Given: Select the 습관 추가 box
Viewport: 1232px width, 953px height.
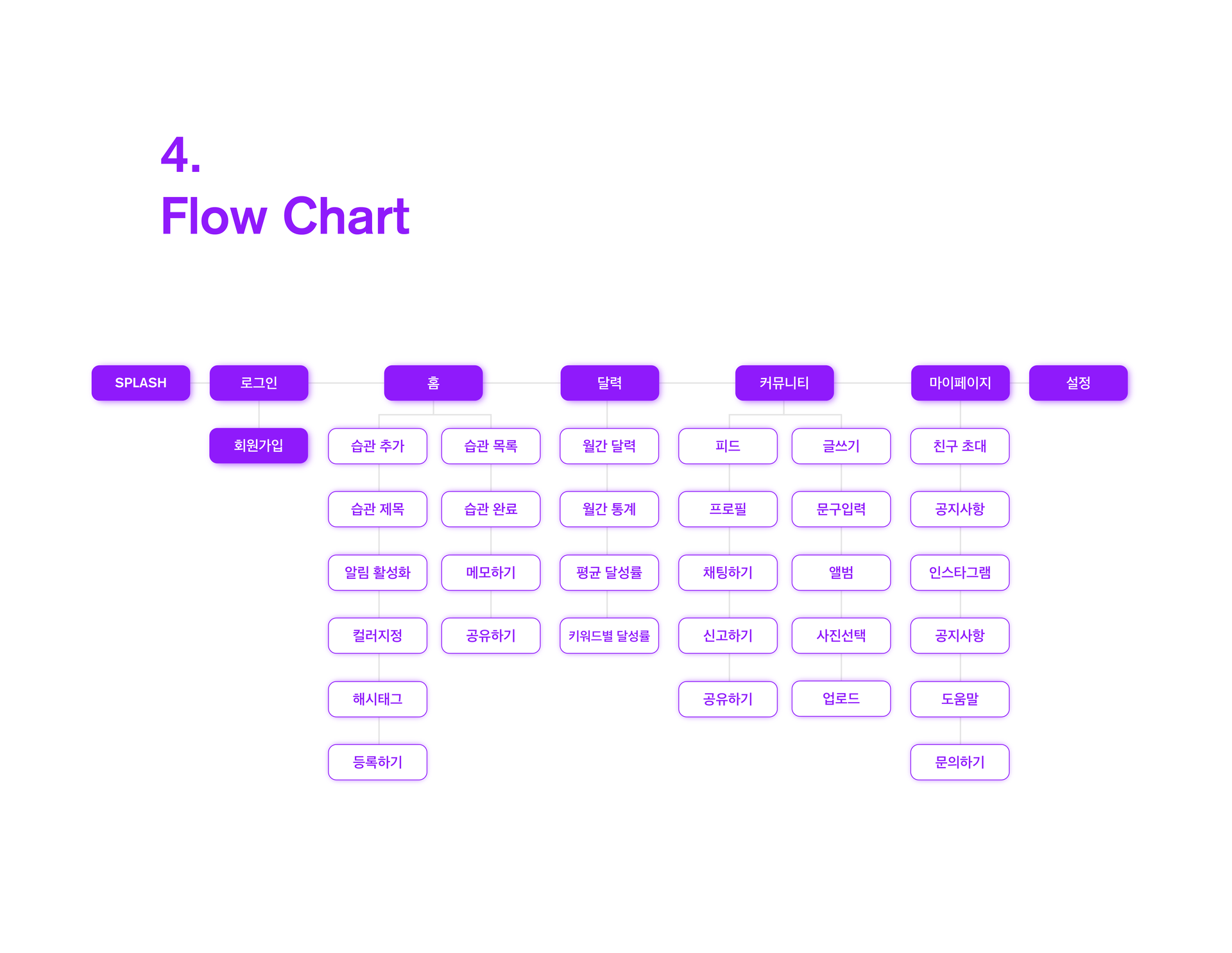Looking at the screenshot, I should 377,446.
